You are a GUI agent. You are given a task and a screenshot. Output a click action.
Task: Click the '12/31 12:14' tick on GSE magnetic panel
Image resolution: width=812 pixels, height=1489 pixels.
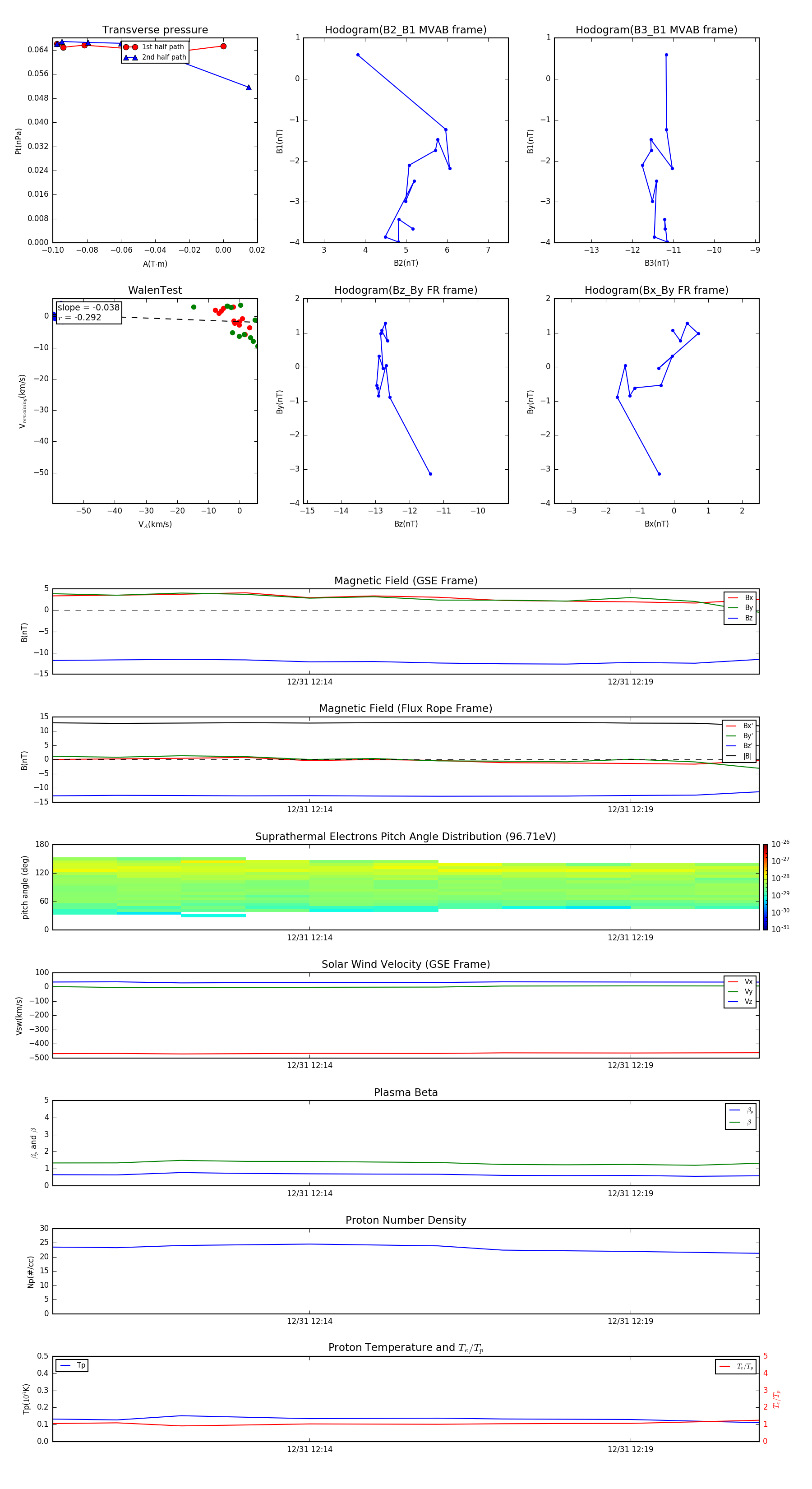[x=309, y=681]
